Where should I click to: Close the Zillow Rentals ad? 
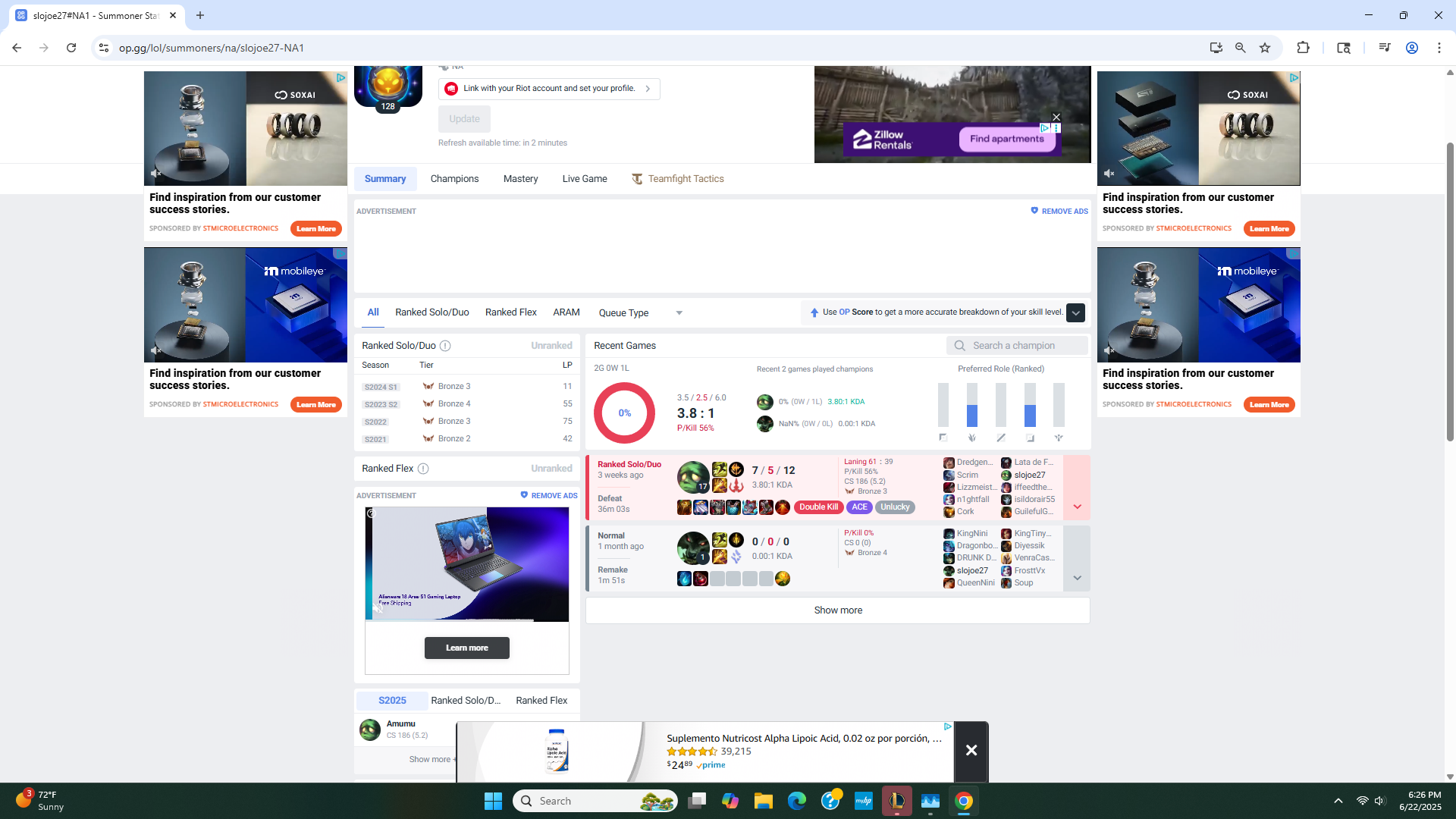(1056, 117)
